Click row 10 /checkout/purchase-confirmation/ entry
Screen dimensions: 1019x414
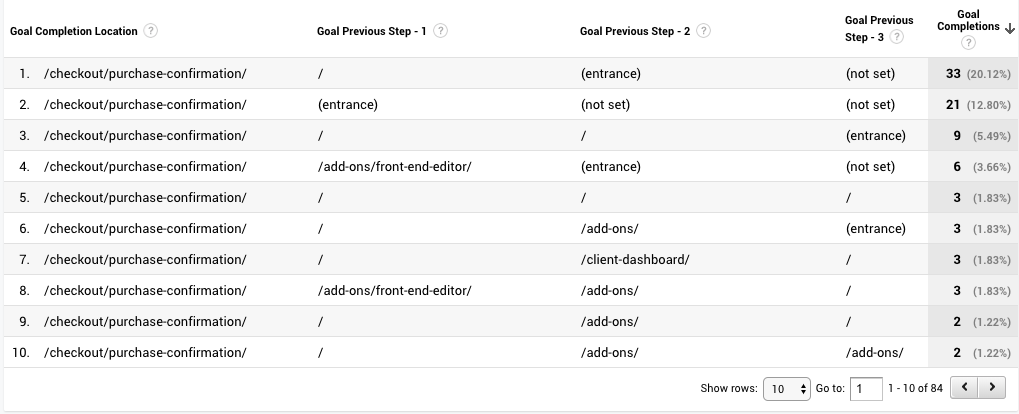coord(145,353)
